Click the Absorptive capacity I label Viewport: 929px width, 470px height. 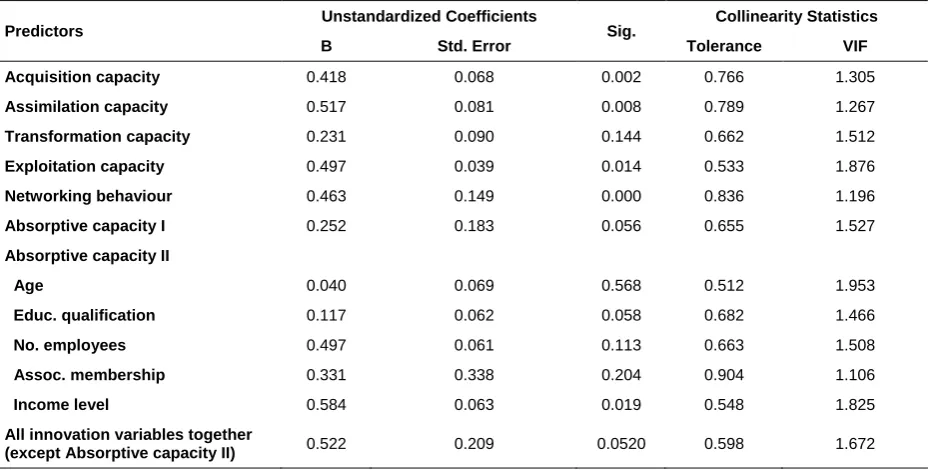pos(85,226)
